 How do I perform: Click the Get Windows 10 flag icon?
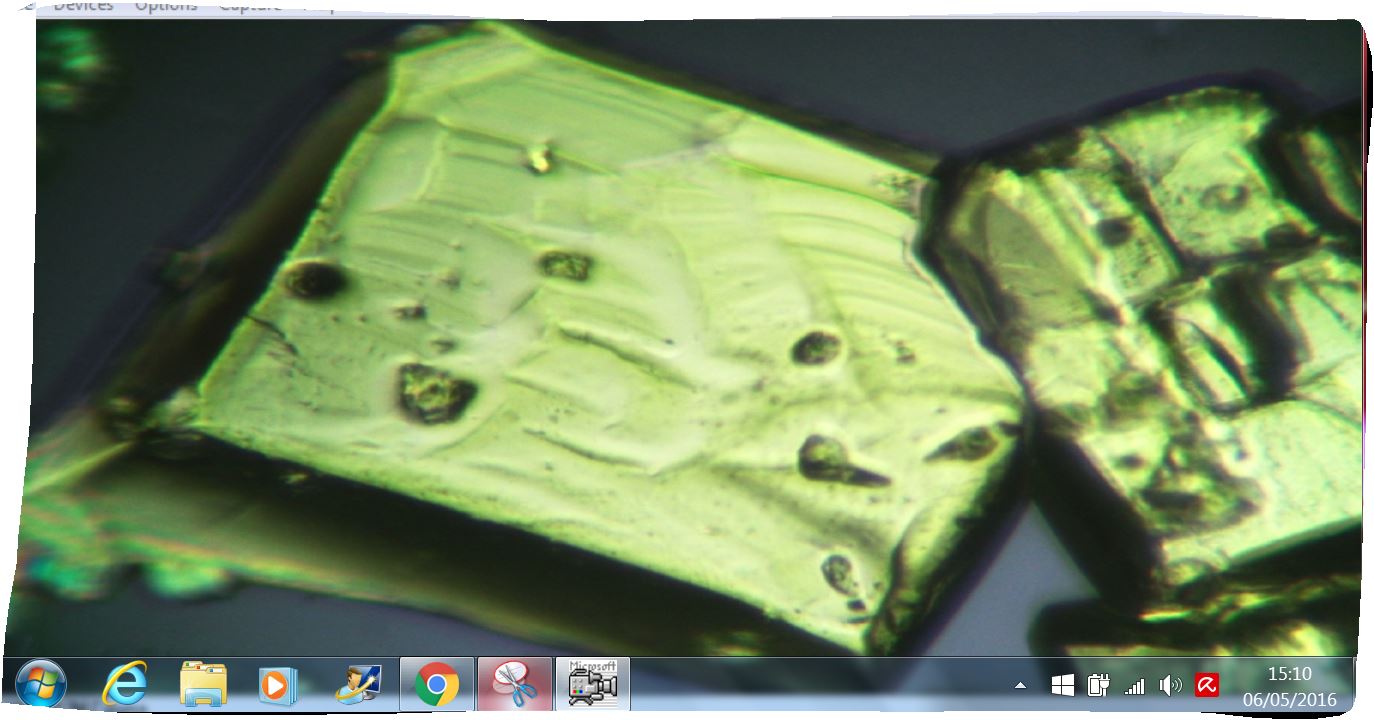[x=1062, y=686]
